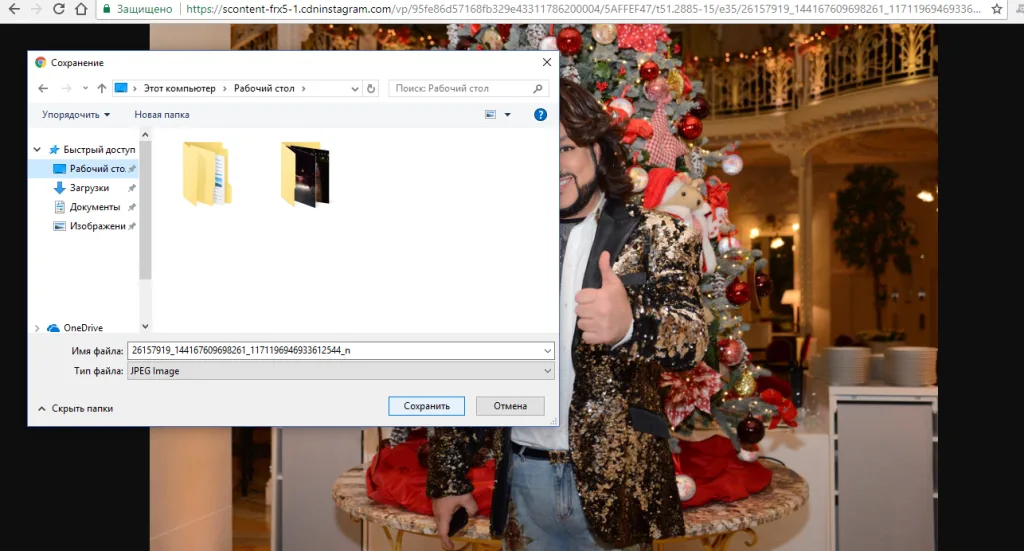Screen dimensions: 1024x551
Task: Open the Упорядочить menu
Action: [x=76, y=115]
